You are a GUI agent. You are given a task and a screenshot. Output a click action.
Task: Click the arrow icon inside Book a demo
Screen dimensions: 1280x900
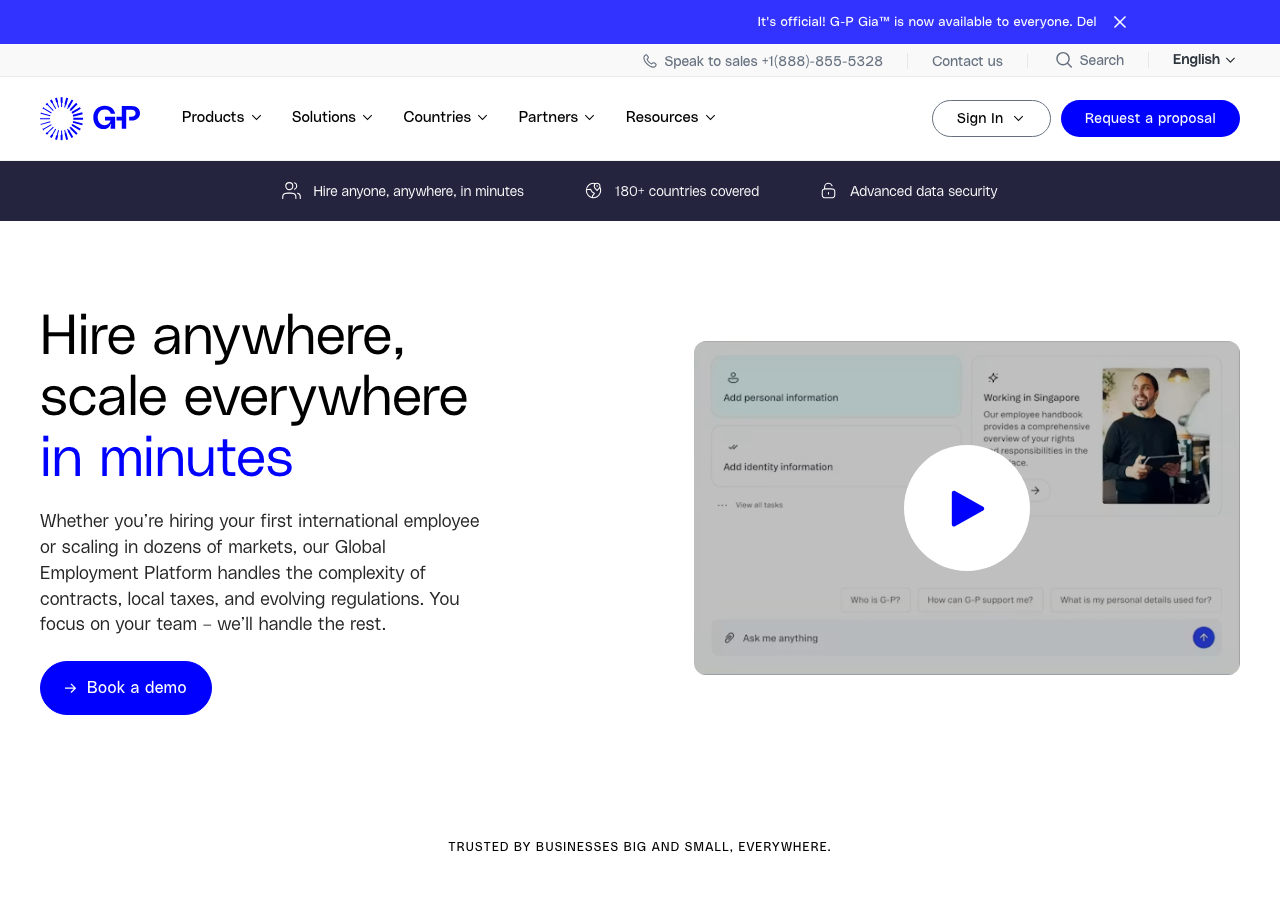[71, 688]
